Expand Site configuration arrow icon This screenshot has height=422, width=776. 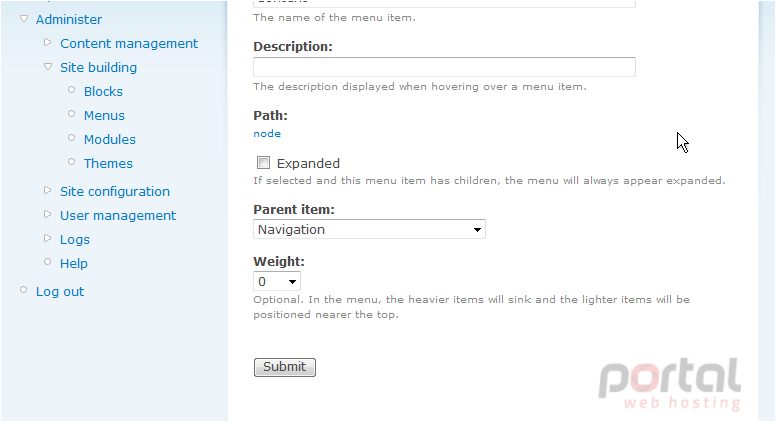48,190
